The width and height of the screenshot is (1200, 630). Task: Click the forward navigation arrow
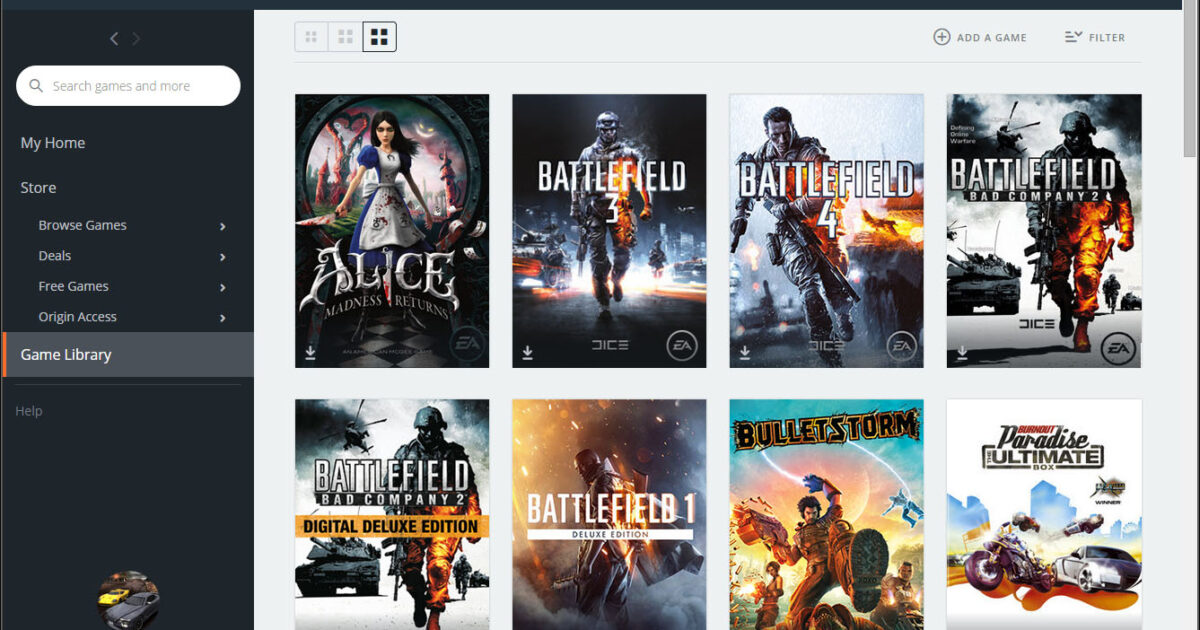136,39
